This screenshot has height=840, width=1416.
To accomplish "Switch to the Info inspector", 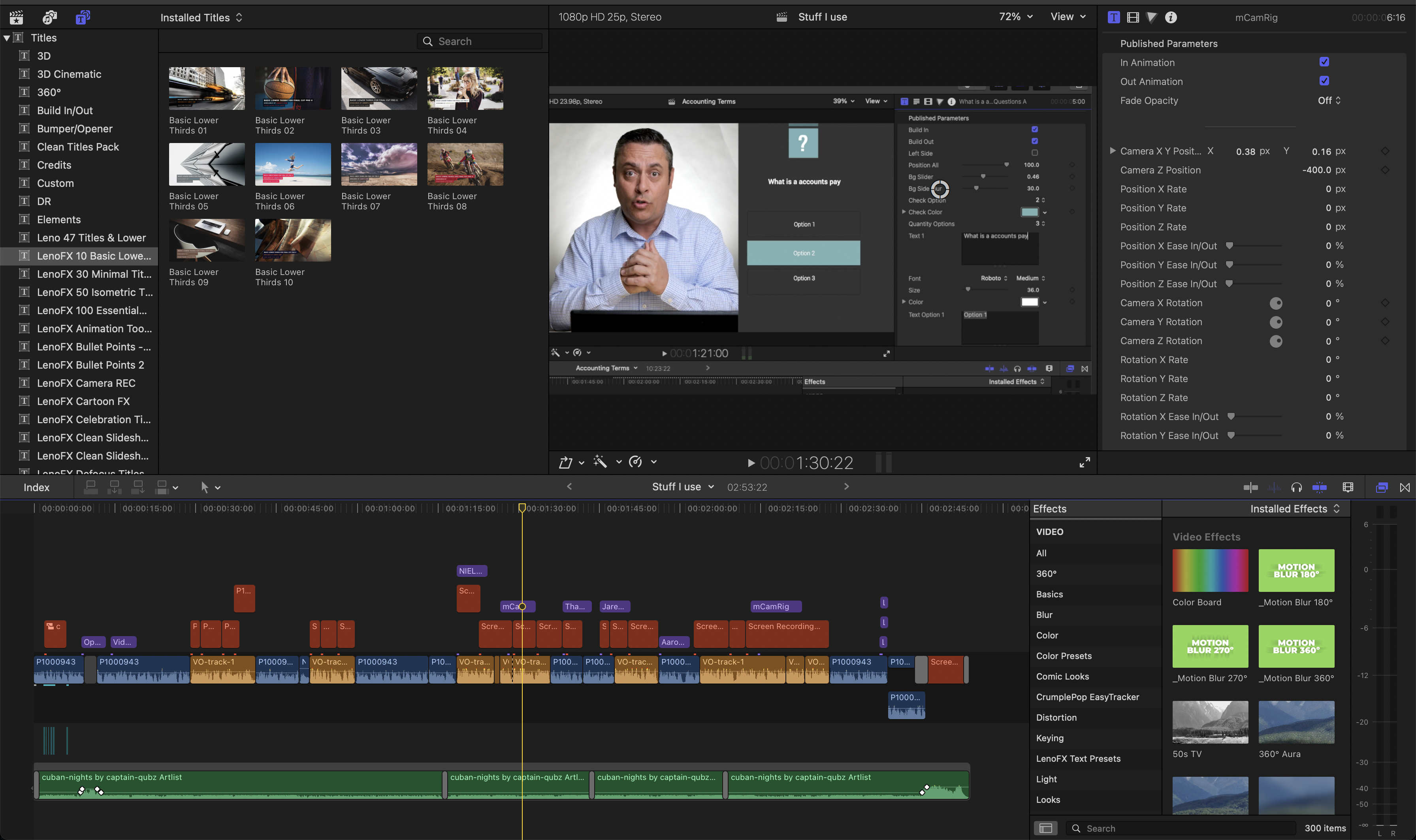I will (1171, 17).
